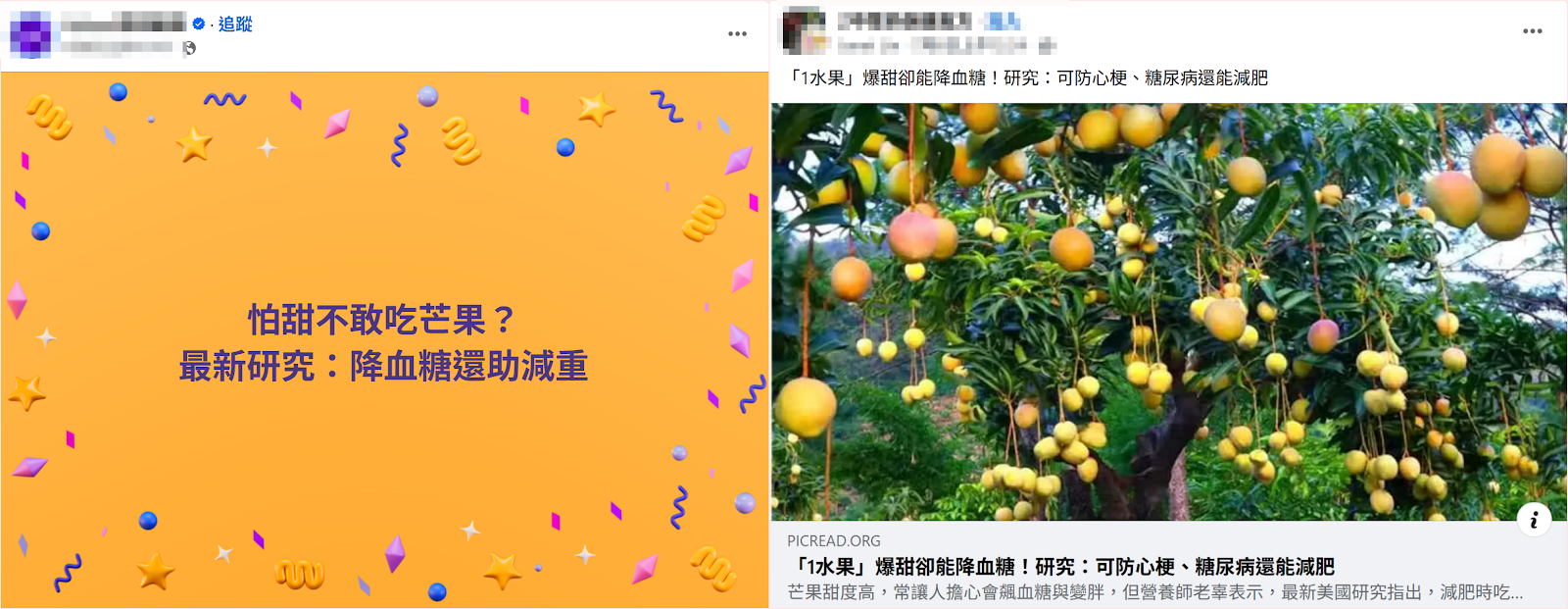Click the article snippet starting 芒果甜度高

click(x=1155, y=592)
